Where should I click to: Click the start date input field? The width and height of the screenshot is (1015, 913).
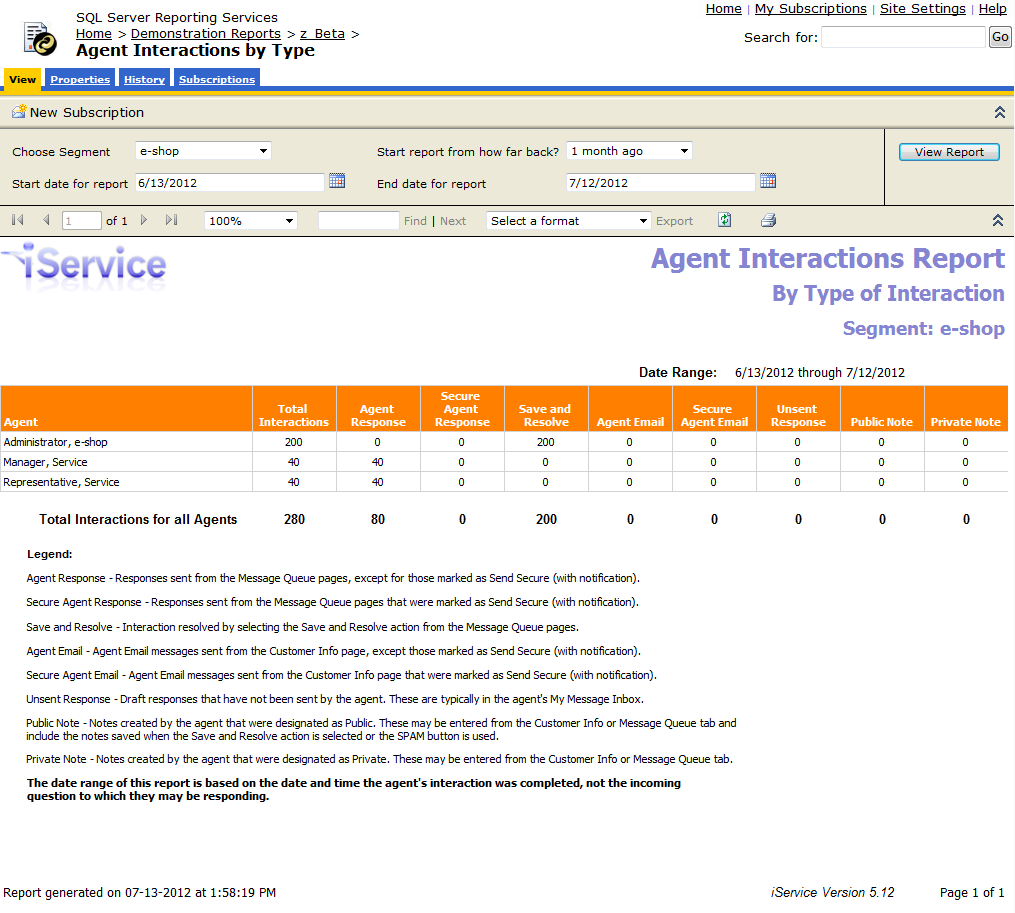tap(230, 183)
